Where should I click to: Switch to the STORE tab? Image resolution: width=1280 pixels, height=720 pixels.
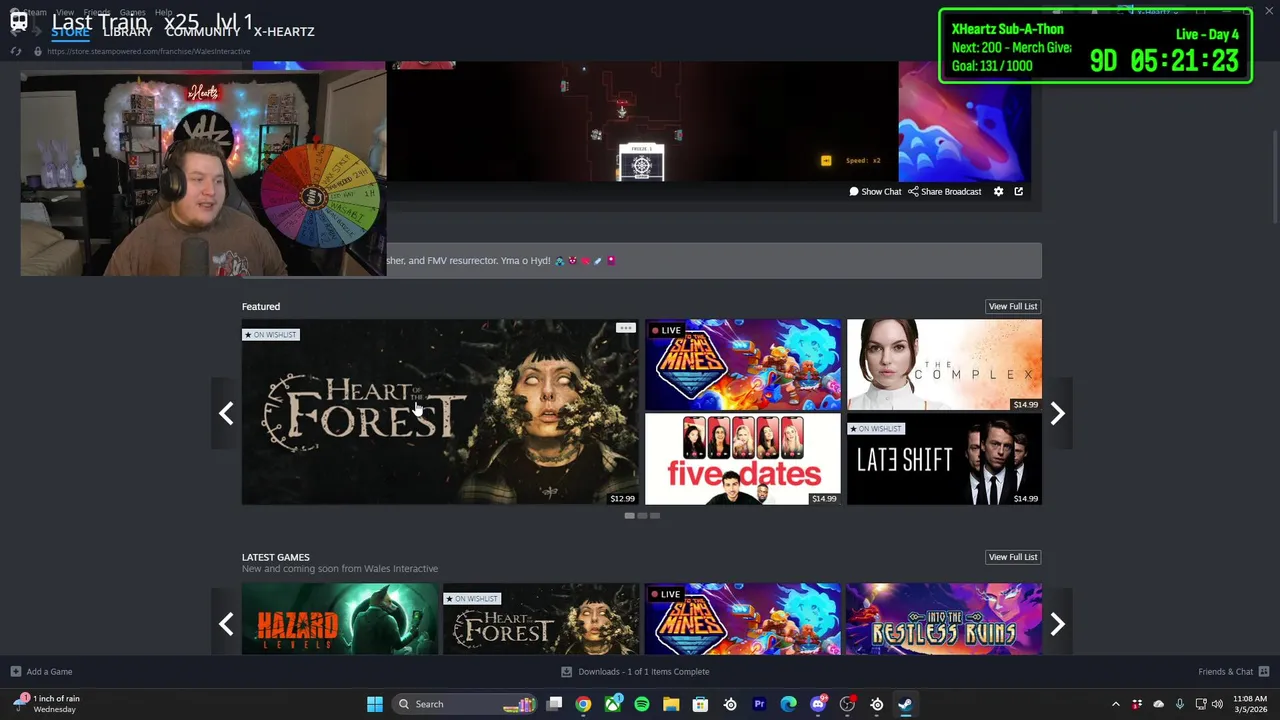coord(70,31)
